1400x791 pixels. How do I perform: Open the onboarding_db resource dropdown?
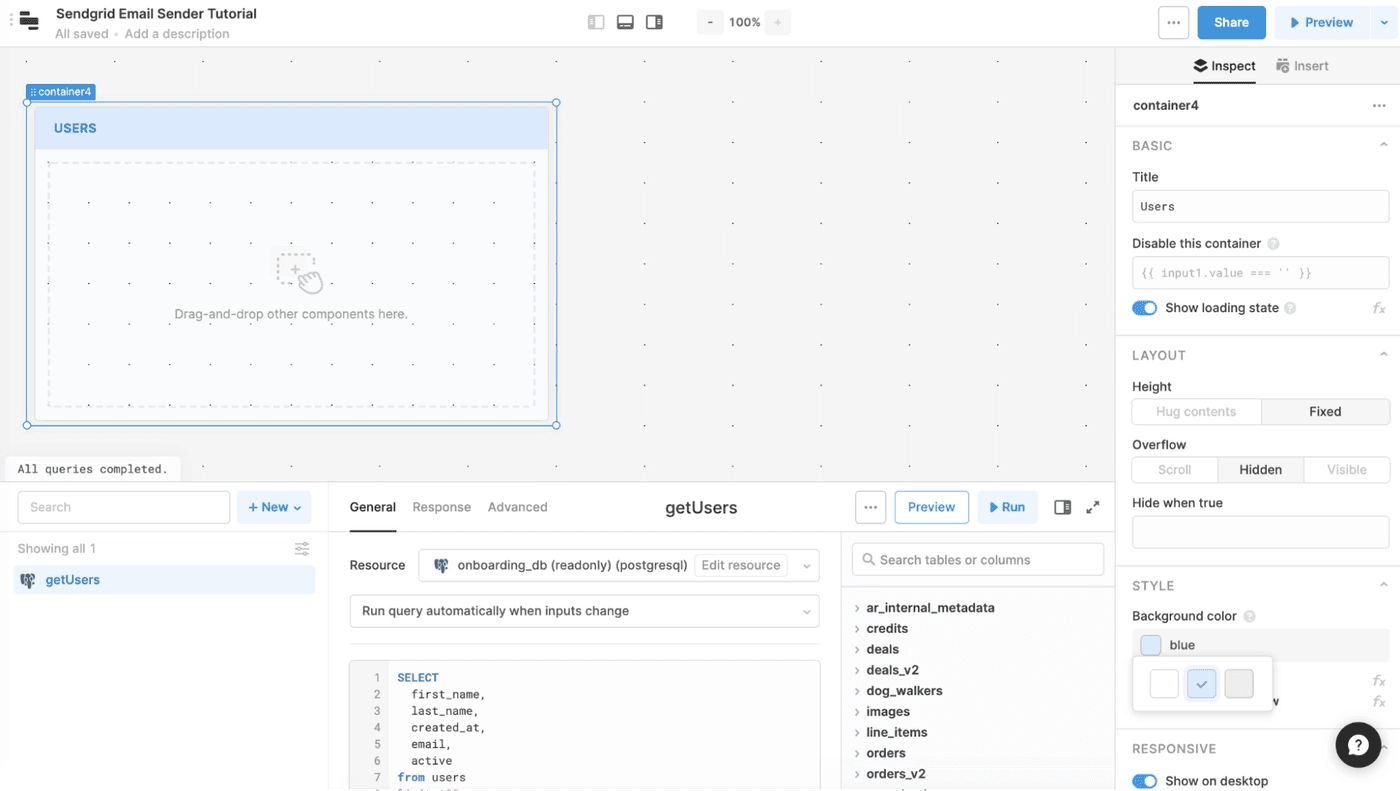coord(806,565)
